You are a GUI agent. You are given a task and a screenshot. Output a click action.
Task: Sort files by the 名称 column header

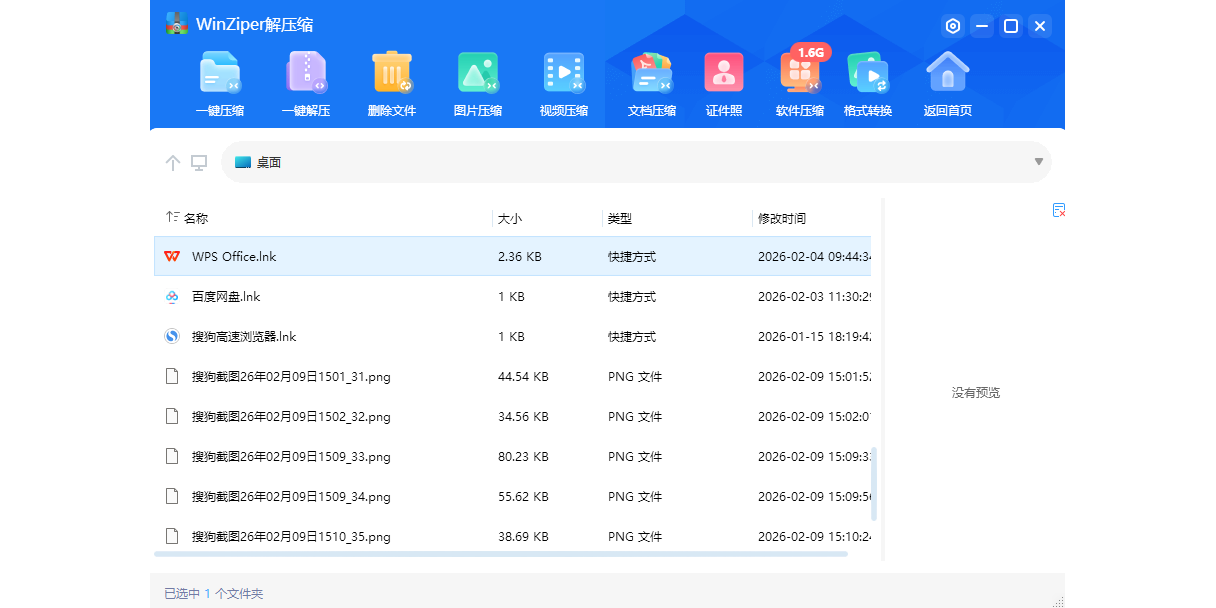tap(196, 218)
